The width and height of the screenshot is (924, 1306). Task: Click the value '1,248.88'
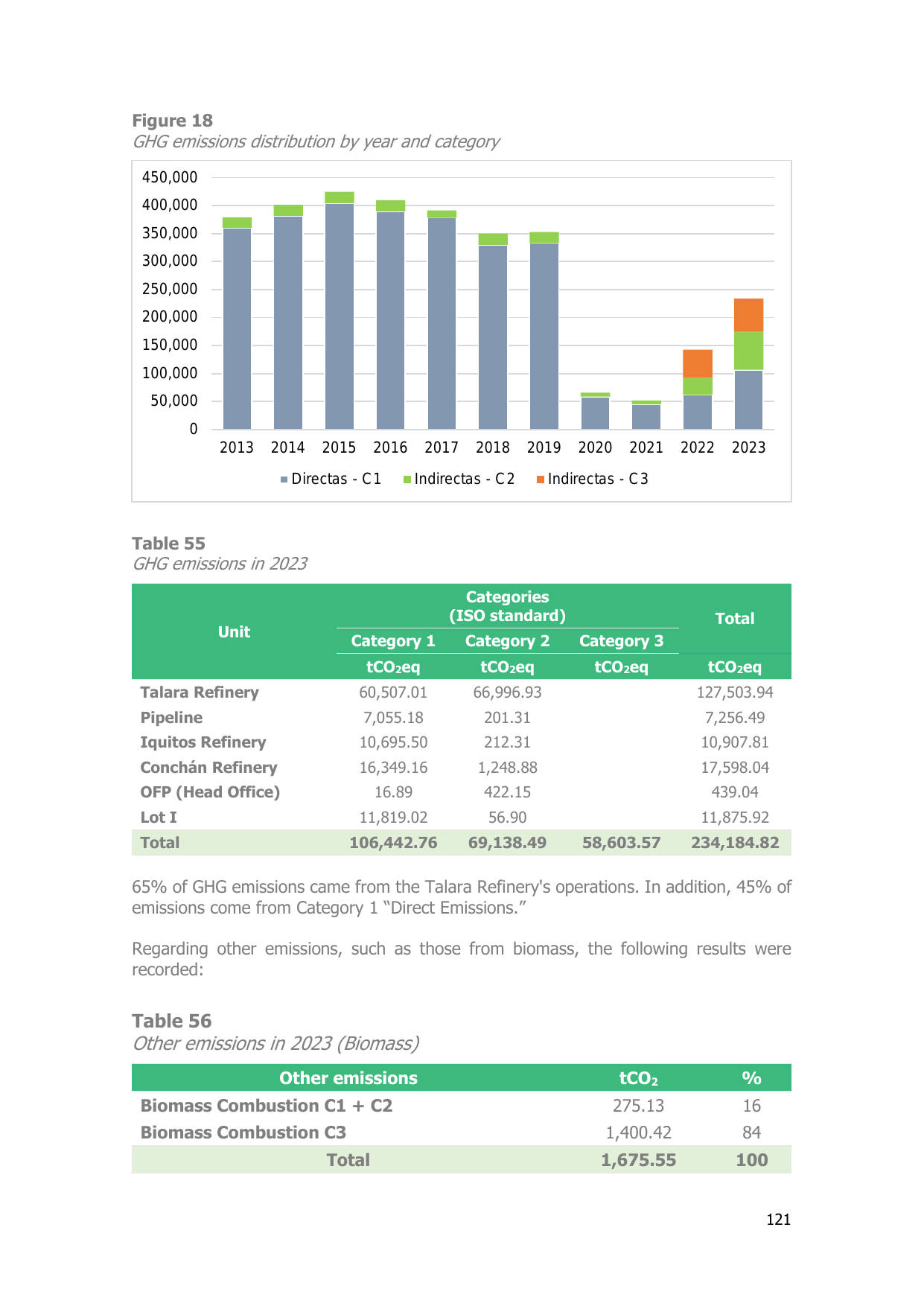click(507, 768)
